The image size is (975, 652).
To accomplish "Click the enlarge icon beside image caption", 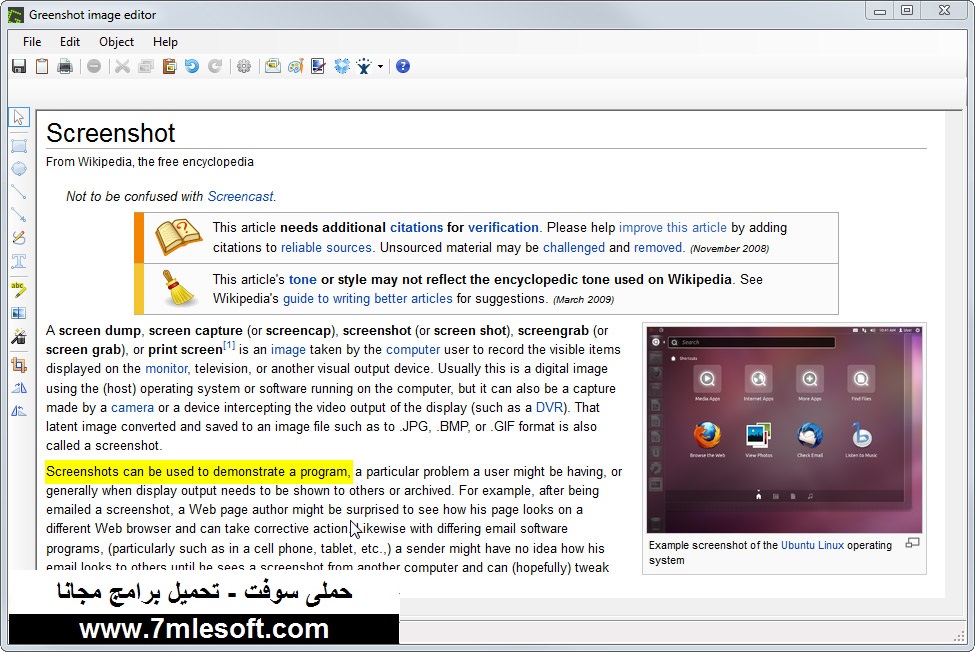I will [912, 543].
